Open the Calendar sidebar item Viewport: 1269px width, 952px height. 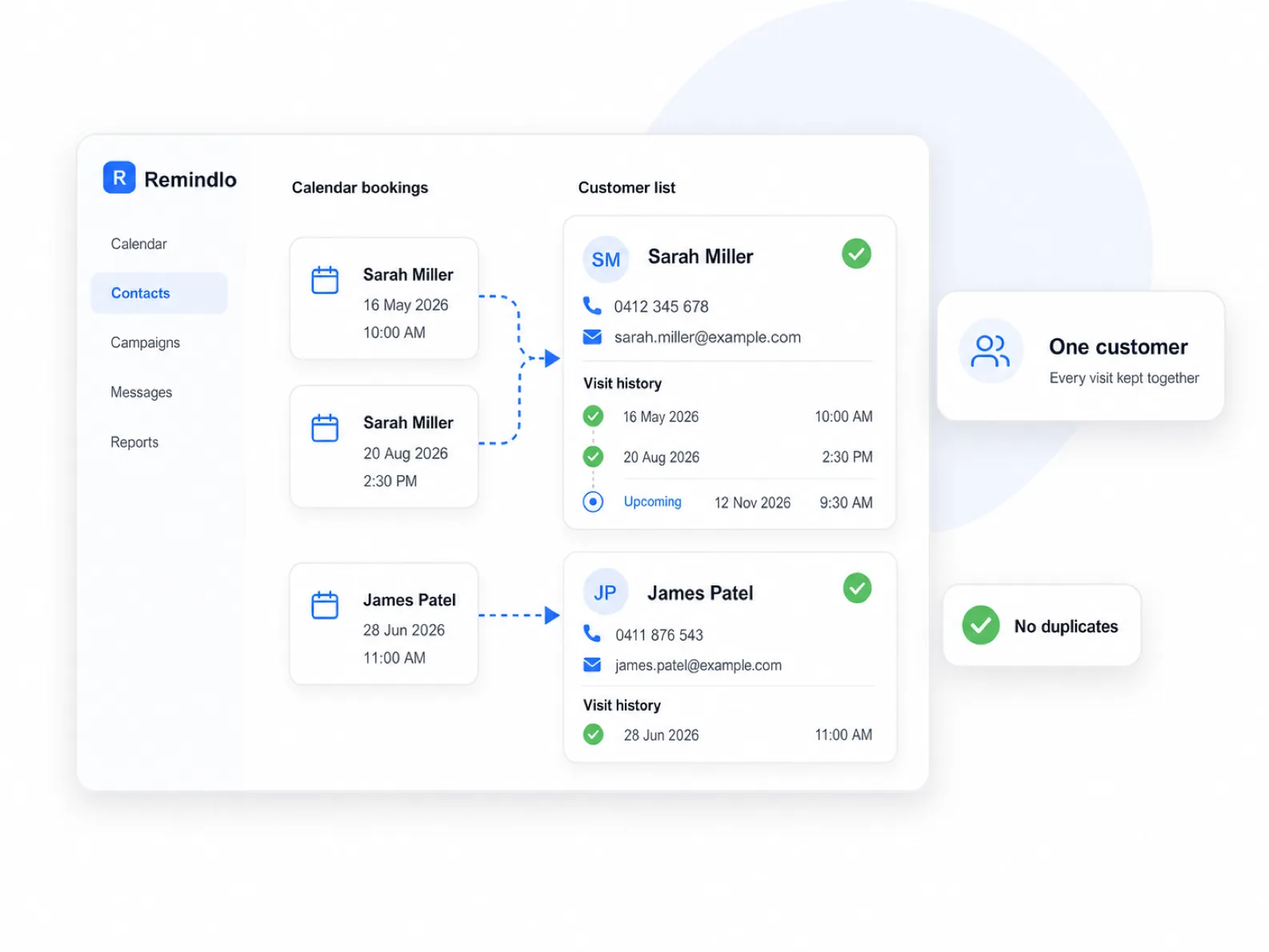click(x=138, y=244)
